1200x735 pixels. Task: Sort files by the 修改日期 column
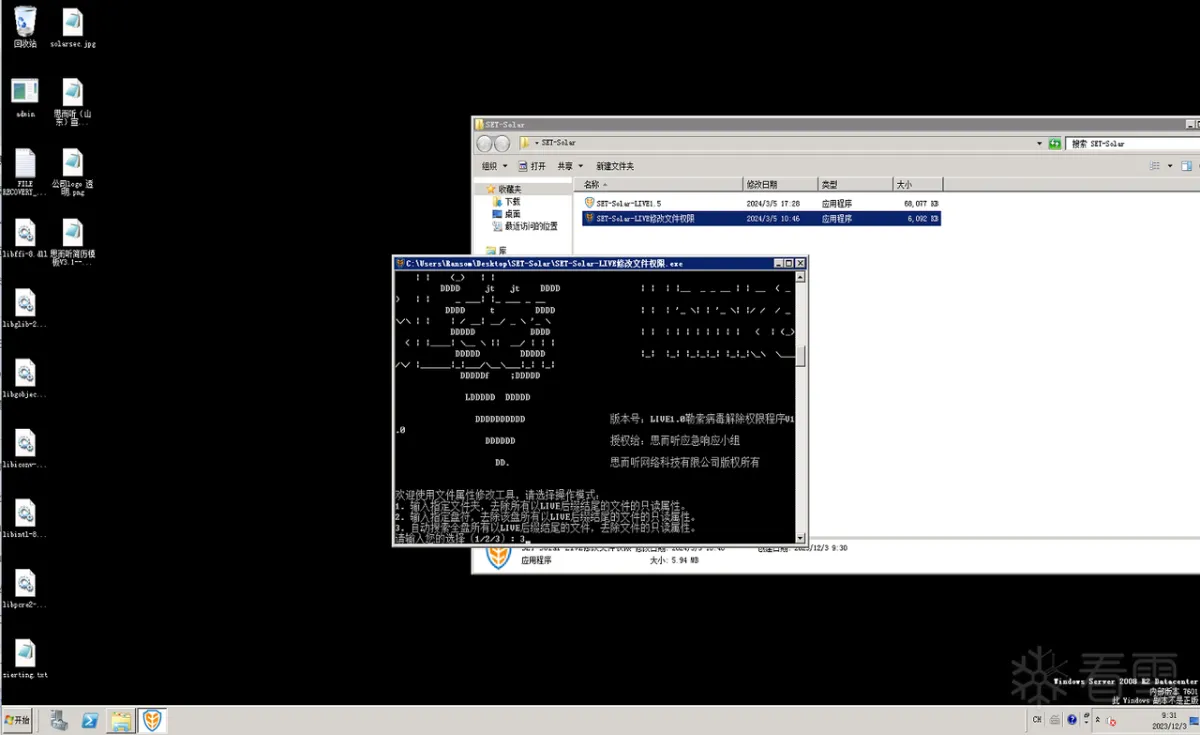coord(781,185)
